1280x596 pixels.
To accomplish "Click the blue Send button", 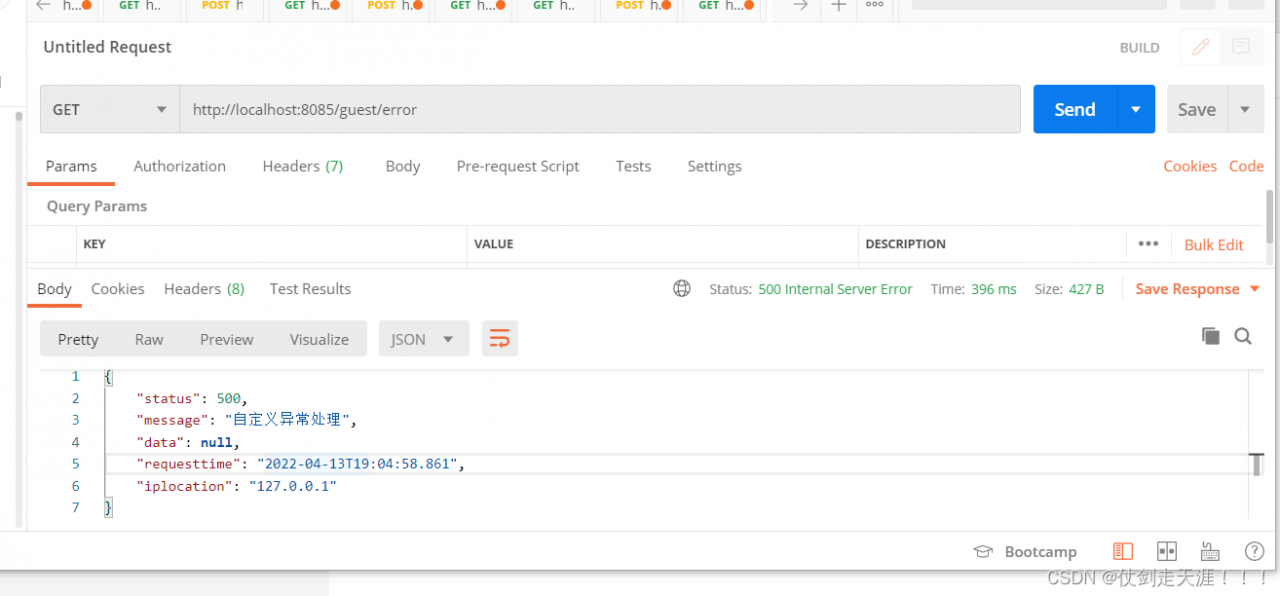I will (1075, 109).
